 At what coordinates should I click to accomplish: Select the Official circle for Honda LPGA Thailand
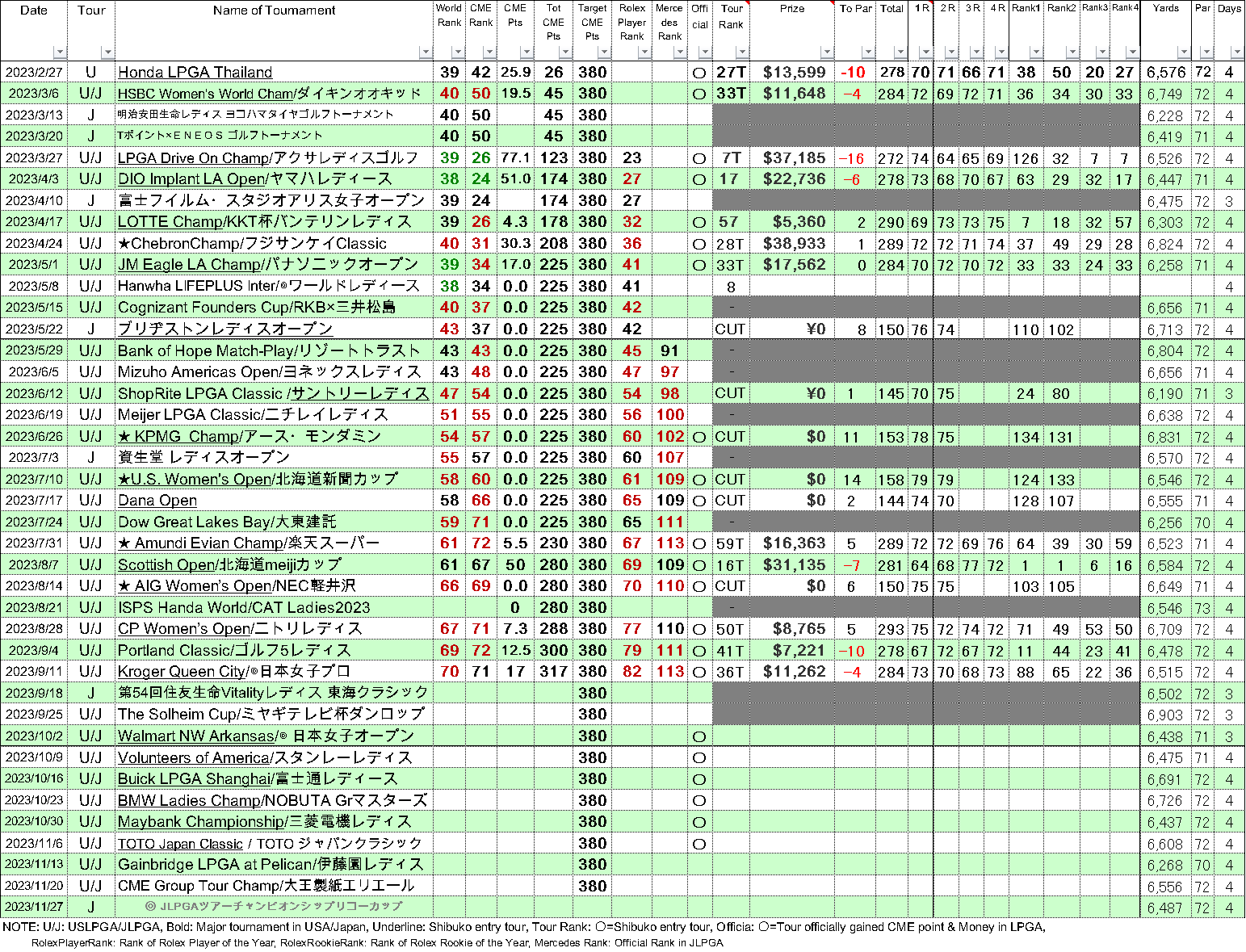click(x=699, y=73)
